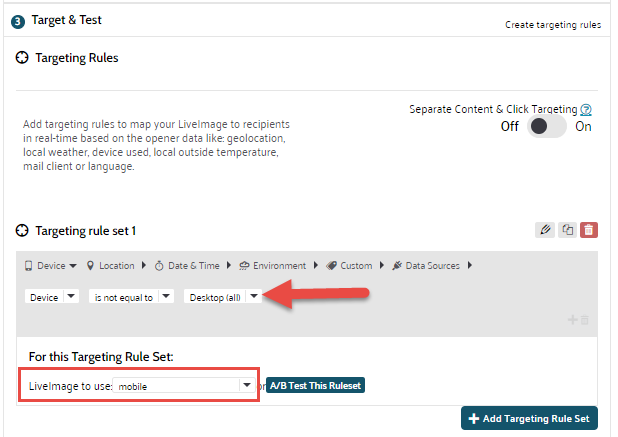The height and width of the screenshot is (437, 618).
Task: Duplicate Targeting rule set 1 with copy icon
Action: pyautogui.click(x=567, y=230)
